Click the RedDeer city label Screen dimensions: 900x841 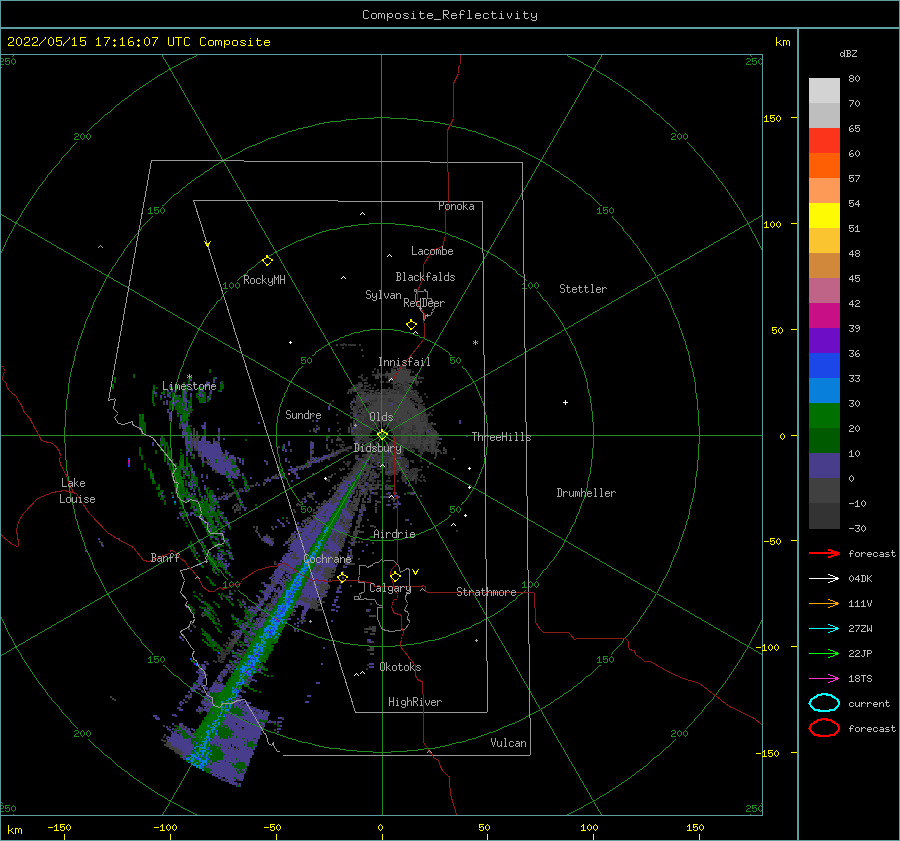[424, 303]
